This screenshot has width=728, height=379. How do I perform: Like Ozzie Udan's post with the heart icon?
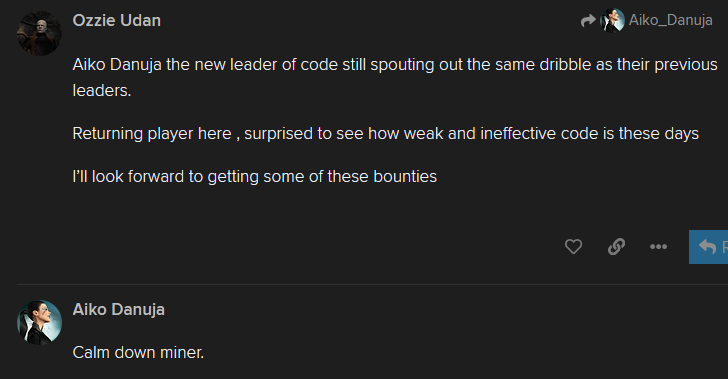pyautogui.click(x=573, y=247)
